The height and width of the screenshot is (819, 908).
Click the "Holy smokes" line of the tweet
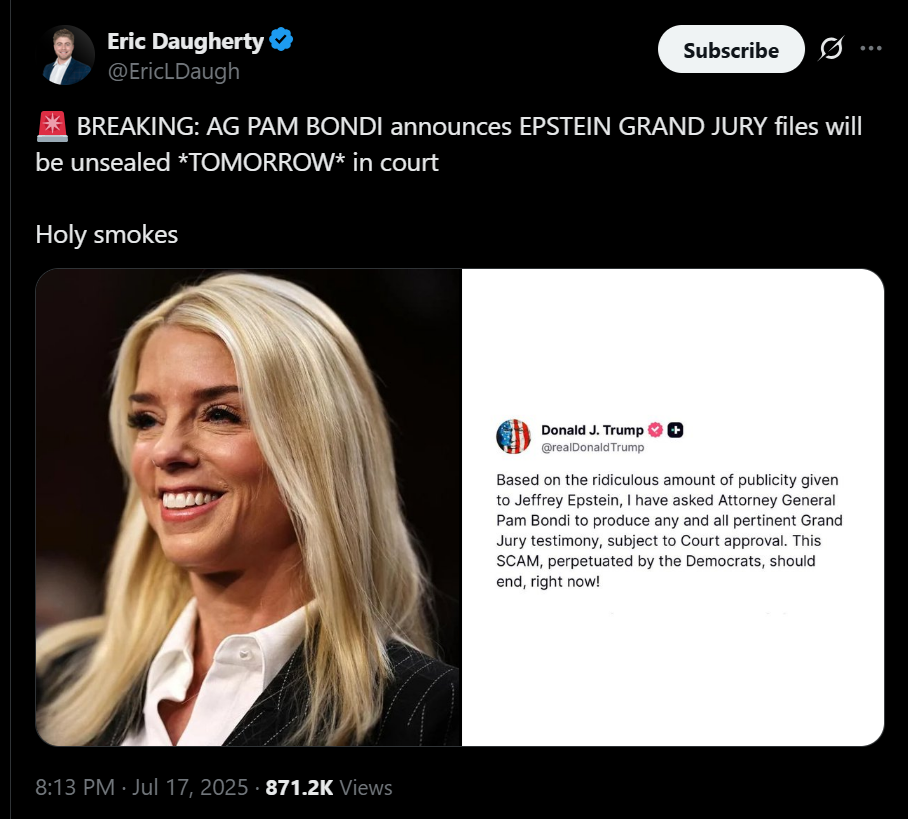tap(107, 235)
